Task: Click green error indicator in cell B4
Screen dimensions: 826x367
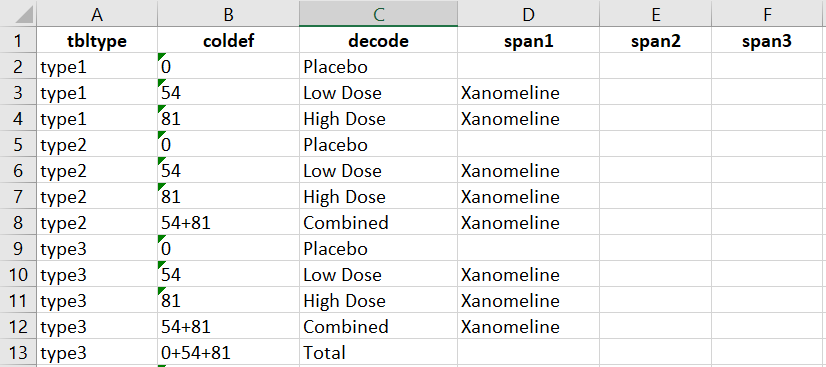Action: coord(162,109)
